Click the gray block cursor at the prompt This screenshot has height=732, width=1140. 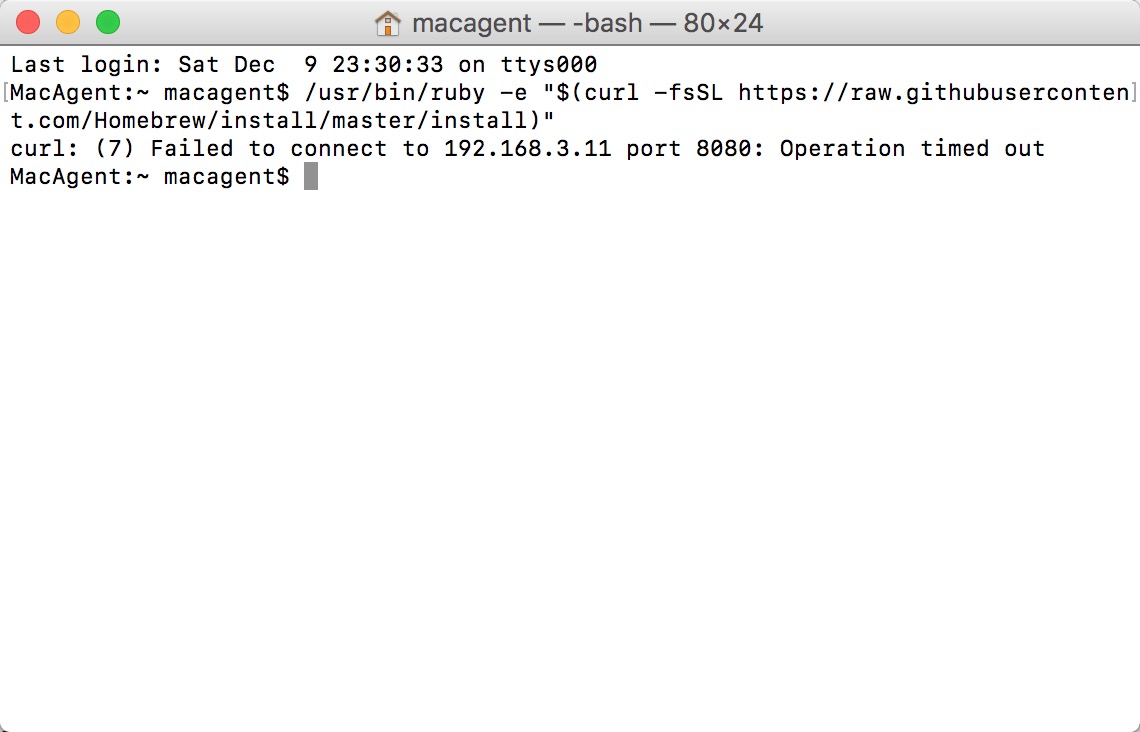click(310, 176)
